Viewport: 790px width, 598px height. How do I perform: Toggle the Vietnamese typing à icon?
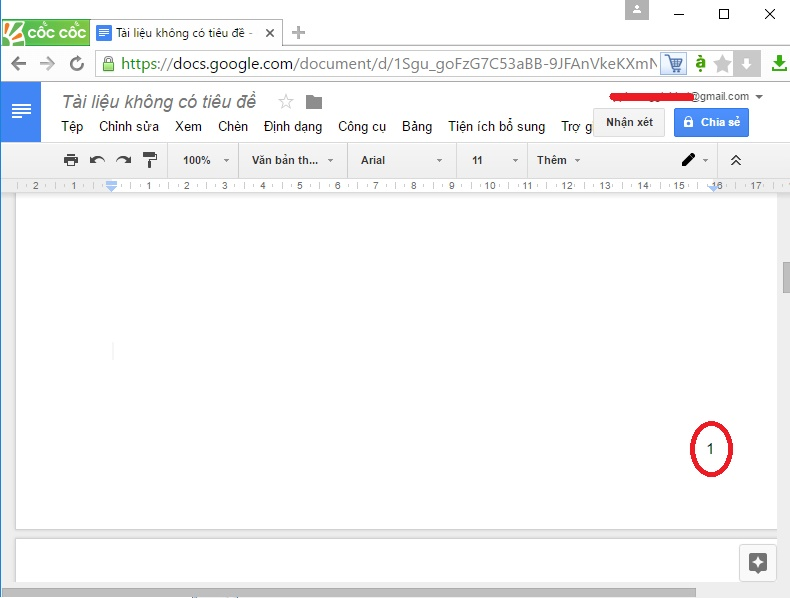(x=700, y=63)
